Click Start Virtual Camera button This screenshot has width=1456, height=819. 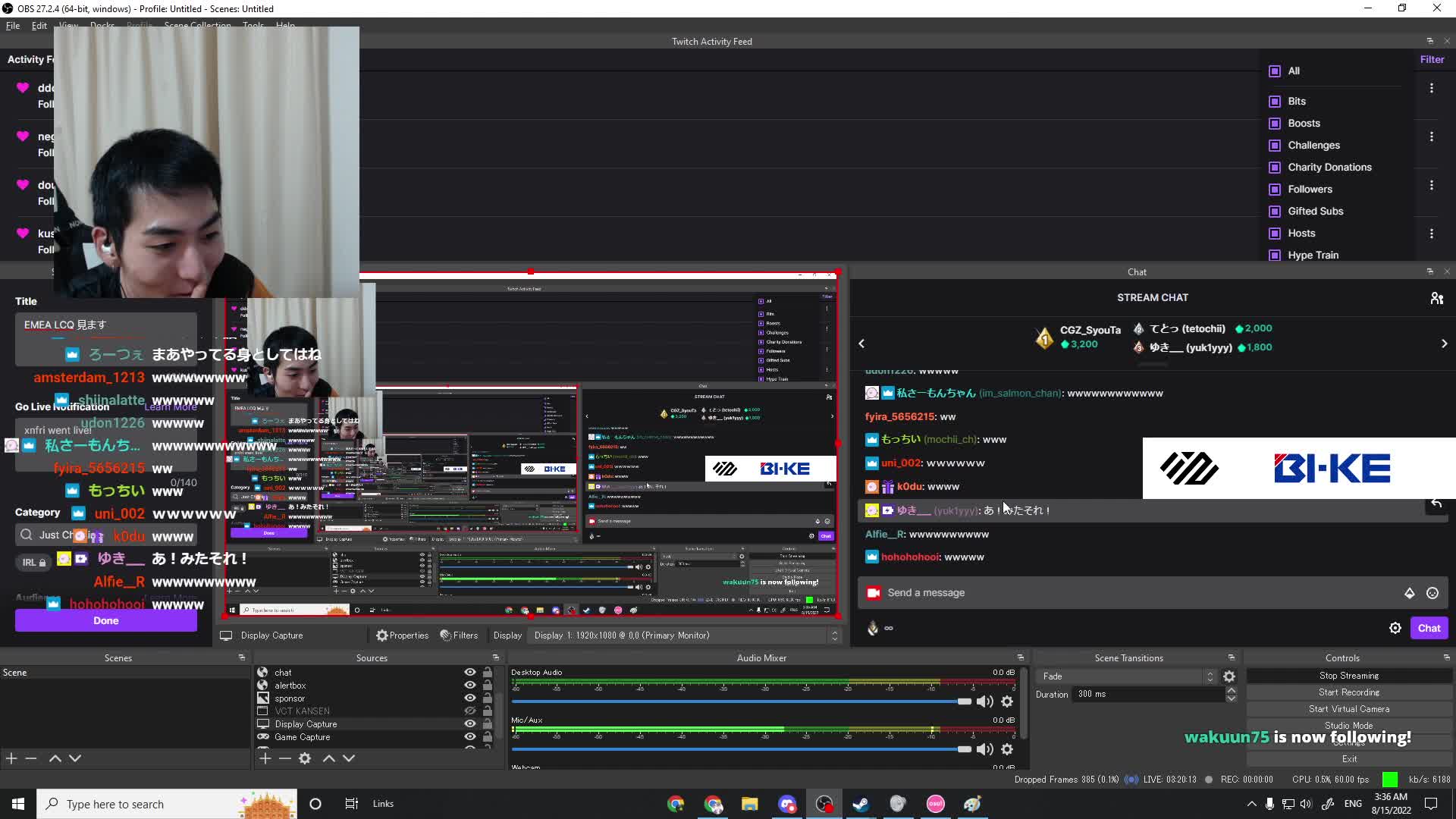point(1349,709)
